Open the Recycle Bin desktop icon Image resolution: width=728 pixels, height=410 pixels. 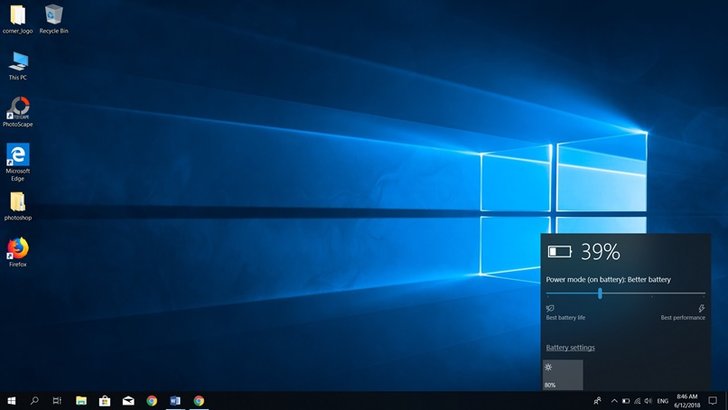(53, 20)
